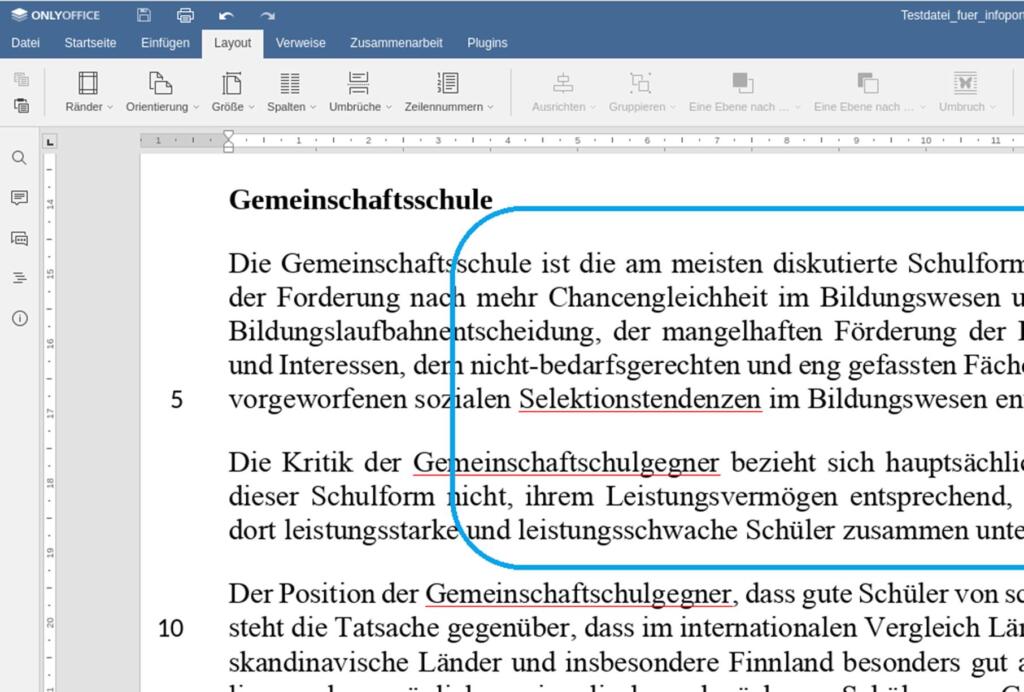Viewport: 1024px width, 692px height.
Task: Click the word Chancengleichheit in first paragraph
Action: click(x=658, y=298)
